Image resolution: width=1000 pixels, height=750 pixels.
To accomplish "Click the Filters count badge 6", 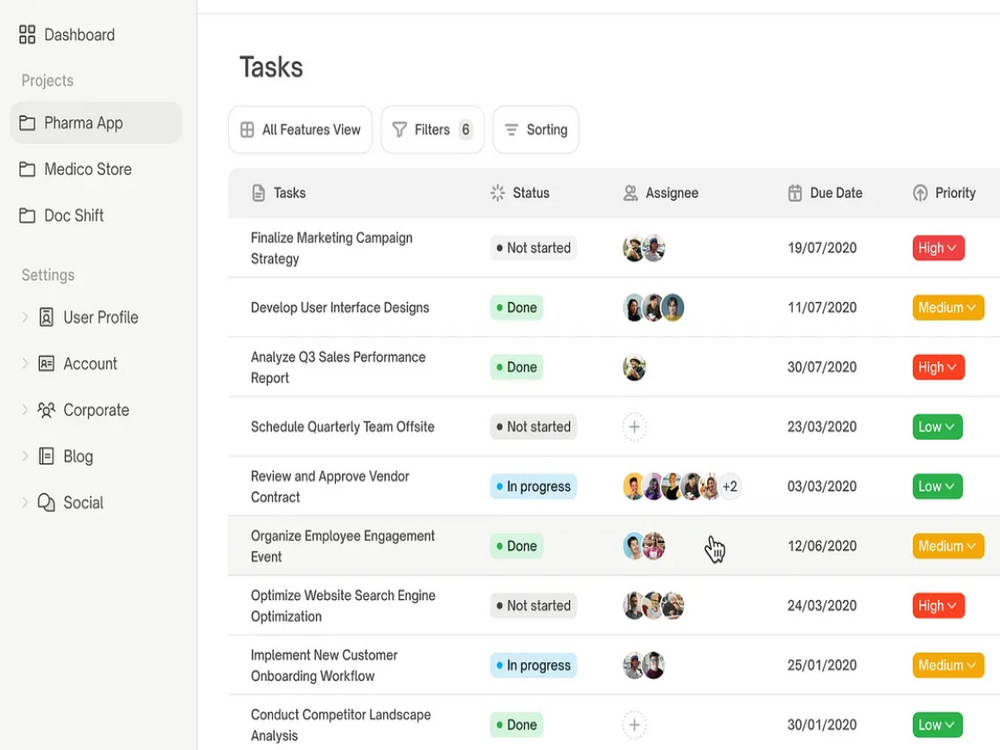I will [x=466, y=129].
